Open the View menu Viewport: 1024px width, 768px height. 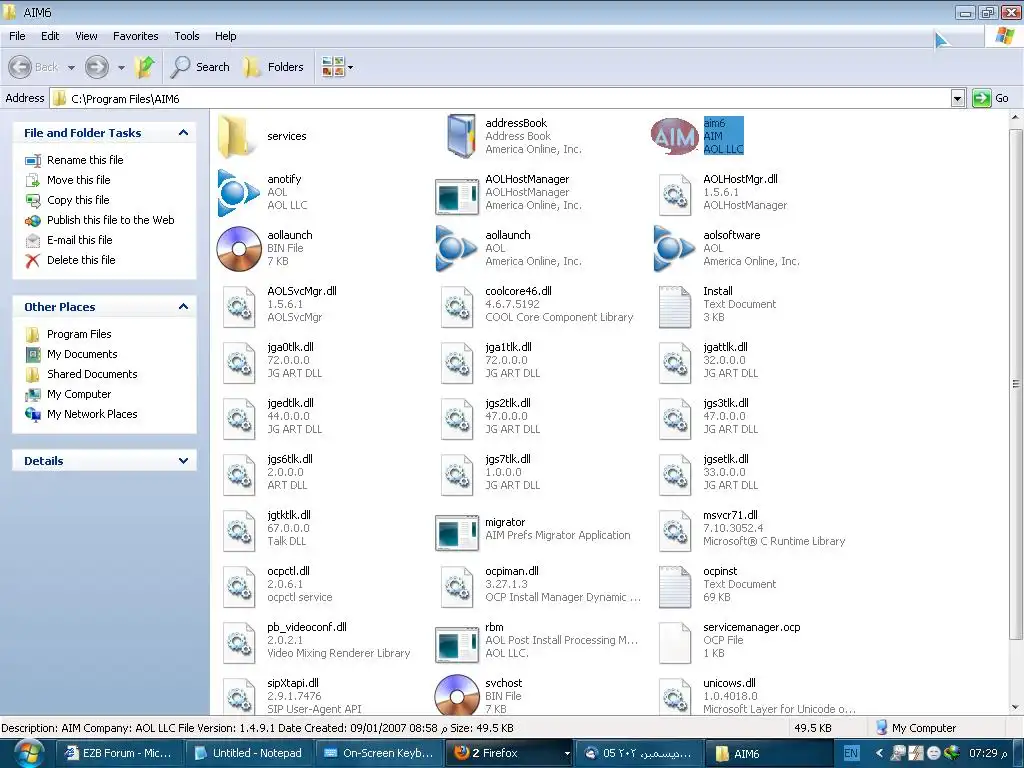(x=86, y=36)
